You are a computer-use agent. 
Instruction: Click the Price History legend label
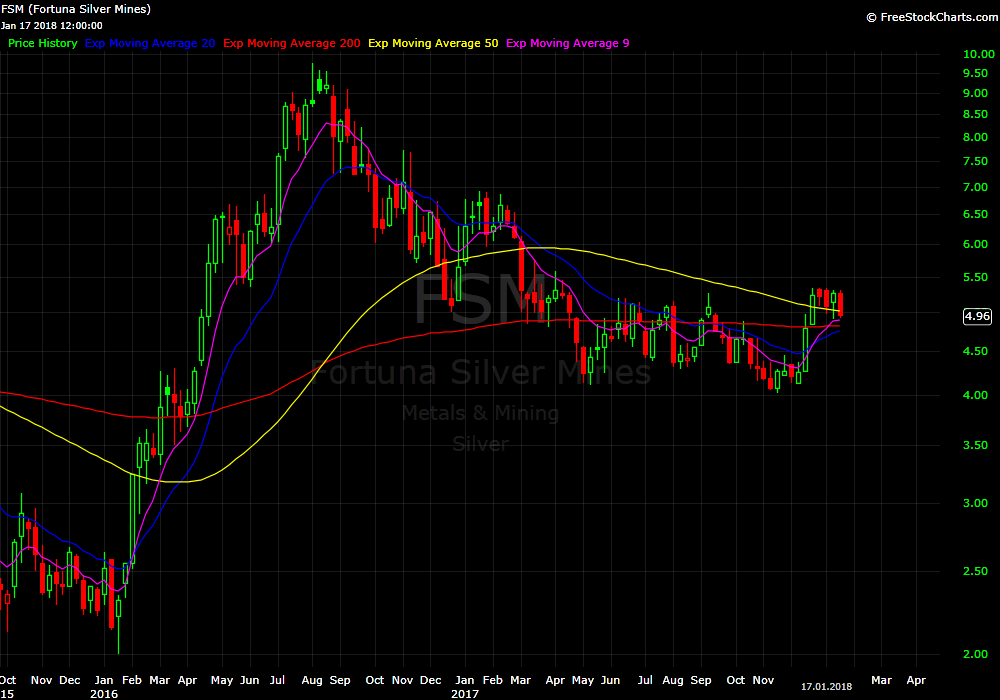(42, 43)
